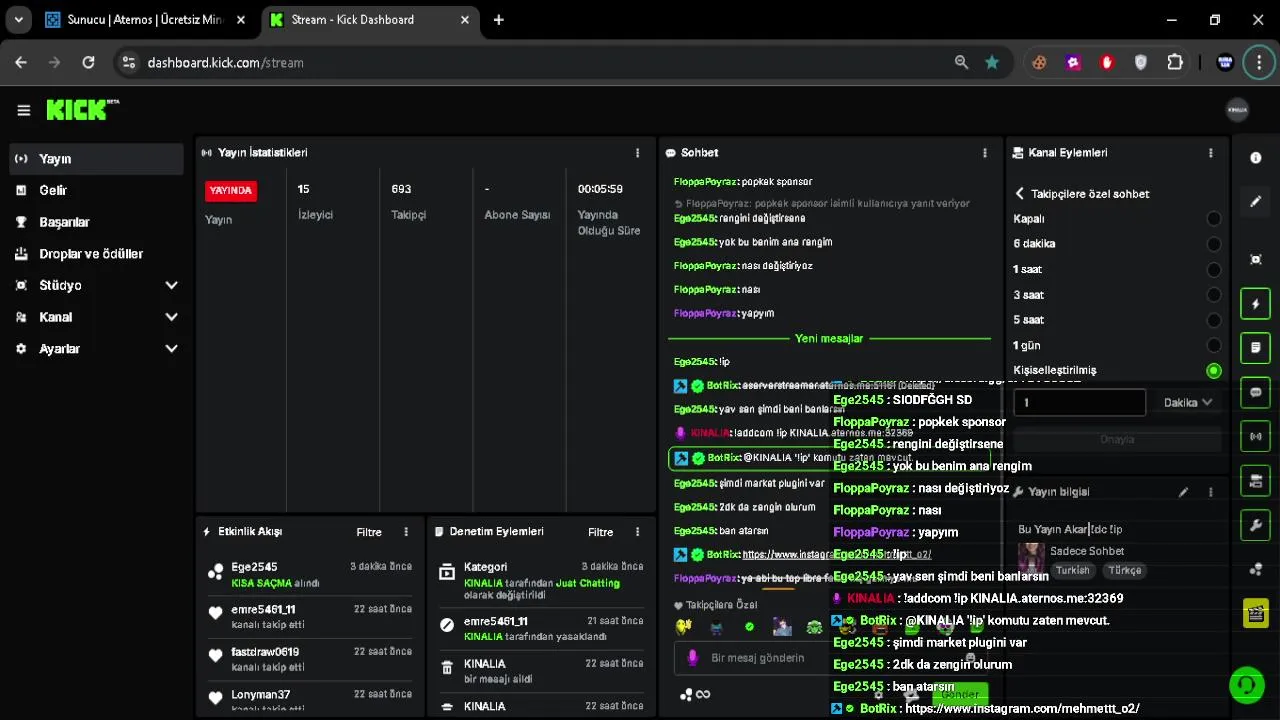Select the 1 gün radio option
Viewport: 1280px width, 720px height.
tap(1213, 345)
